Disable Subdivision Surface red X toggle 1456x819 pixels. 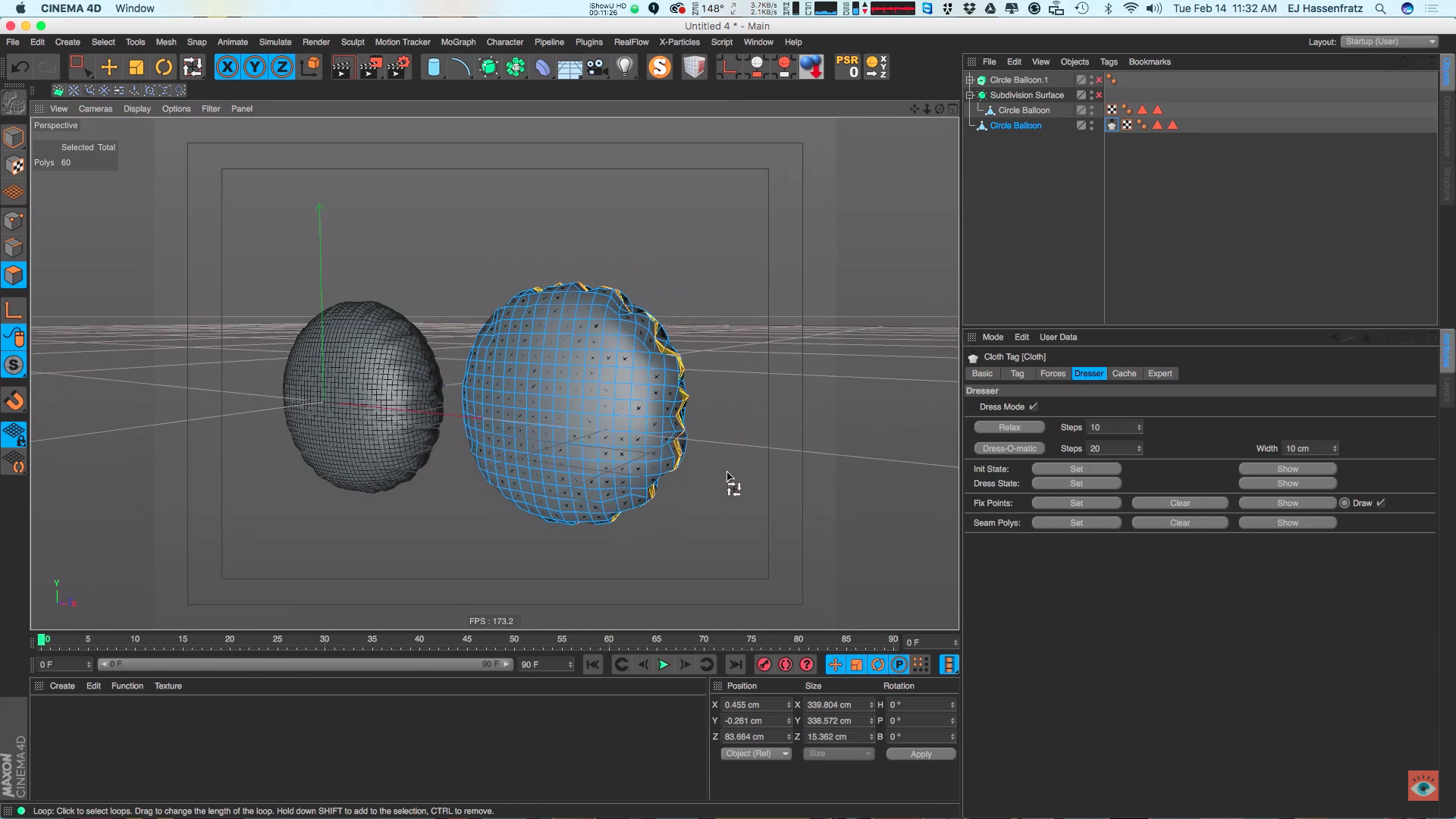point(1099,95)
